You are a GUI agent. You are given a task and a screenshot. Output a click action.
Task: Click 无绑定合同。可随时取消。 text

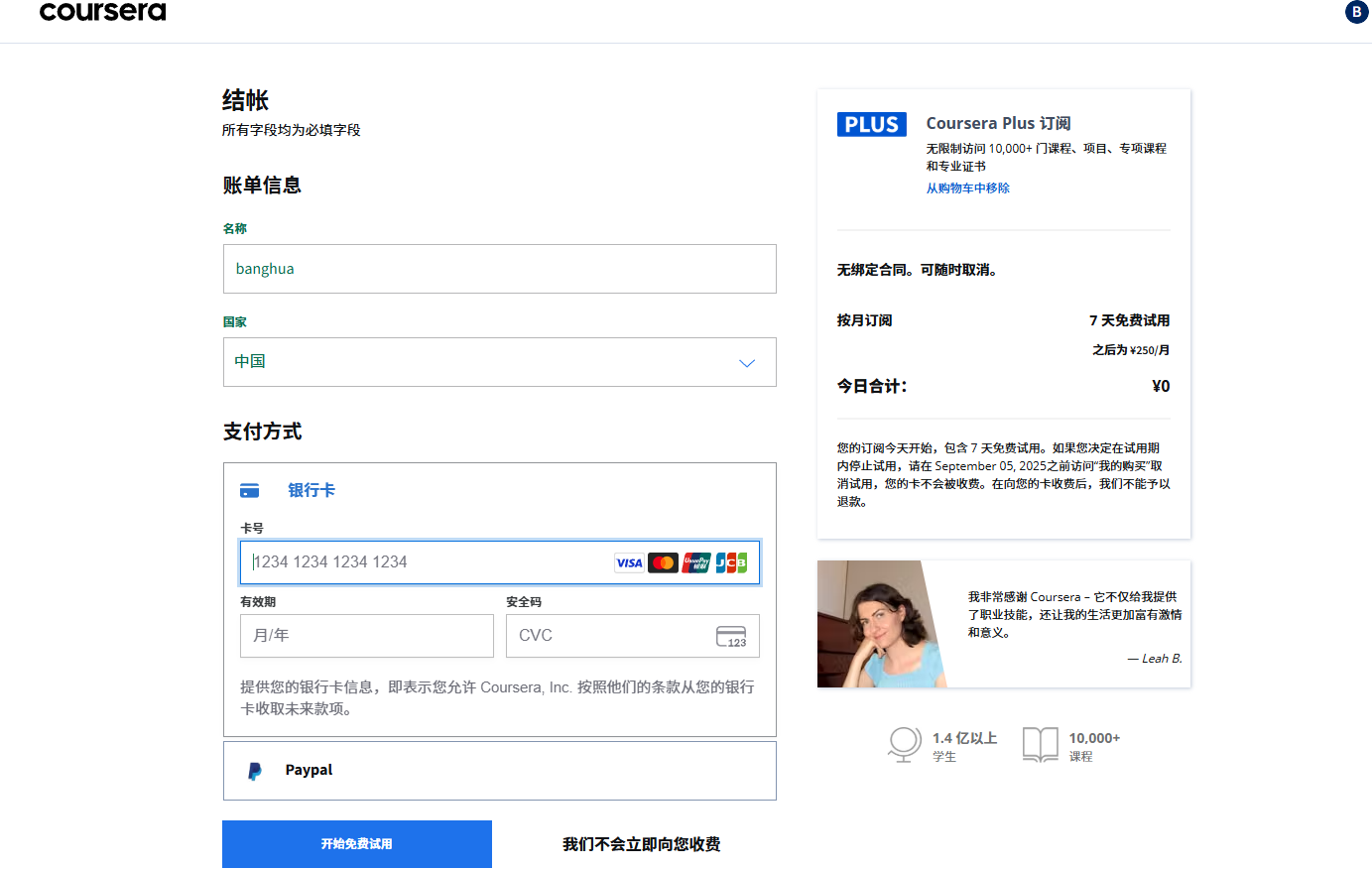pos(918,270)
